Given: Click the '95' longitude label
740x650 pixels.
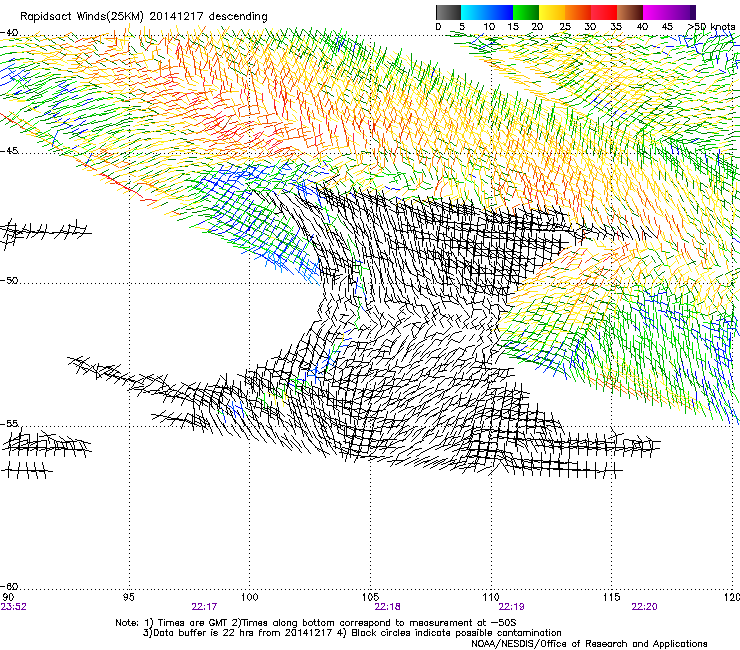Looking at the screenshot, I should point(128,597).
